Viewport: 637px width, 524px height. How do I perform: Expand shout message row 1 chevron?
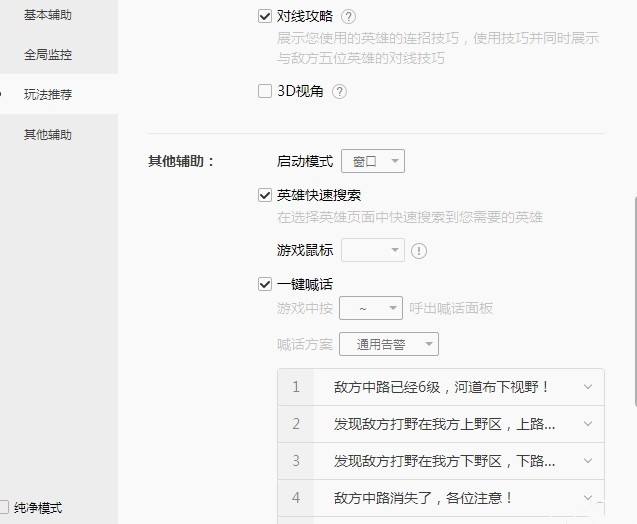pyautogui.click(x=587, y=387)
